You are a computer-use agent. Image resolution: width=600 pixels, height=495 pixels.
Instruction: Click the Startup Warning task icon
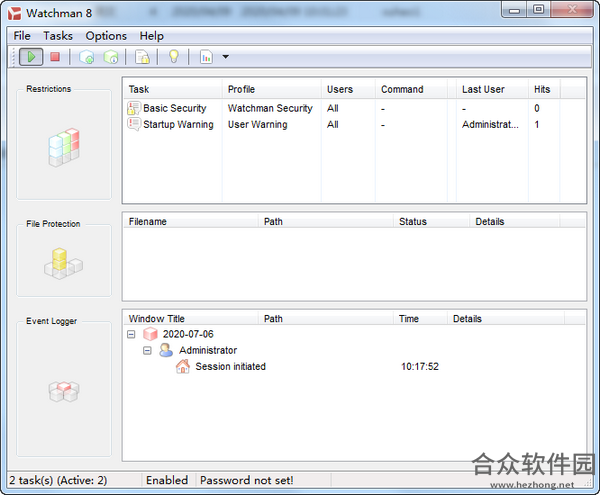[134, 124]
